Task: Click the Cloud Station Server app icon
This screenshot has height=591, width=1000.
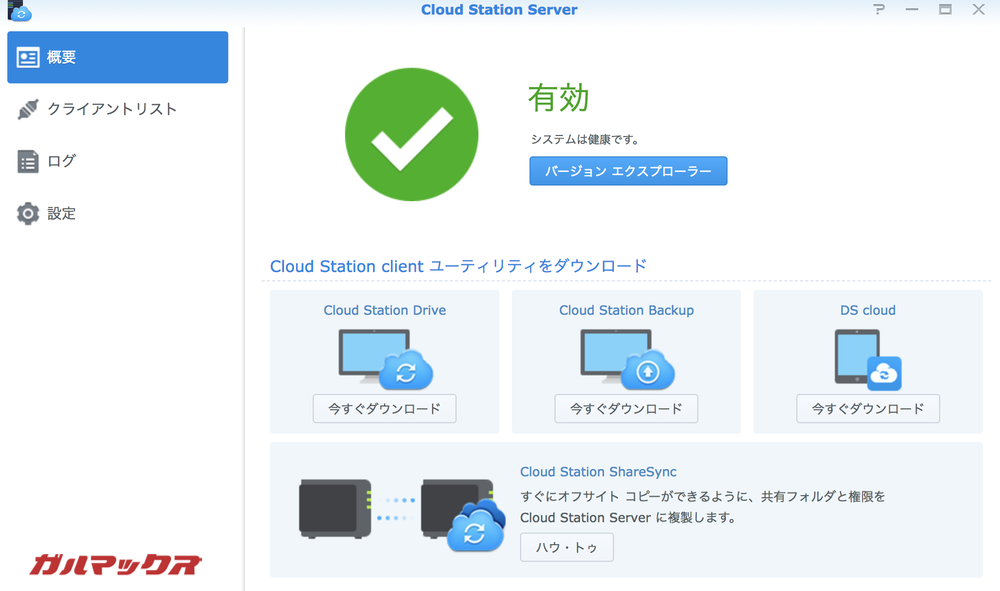Action: 16,10
